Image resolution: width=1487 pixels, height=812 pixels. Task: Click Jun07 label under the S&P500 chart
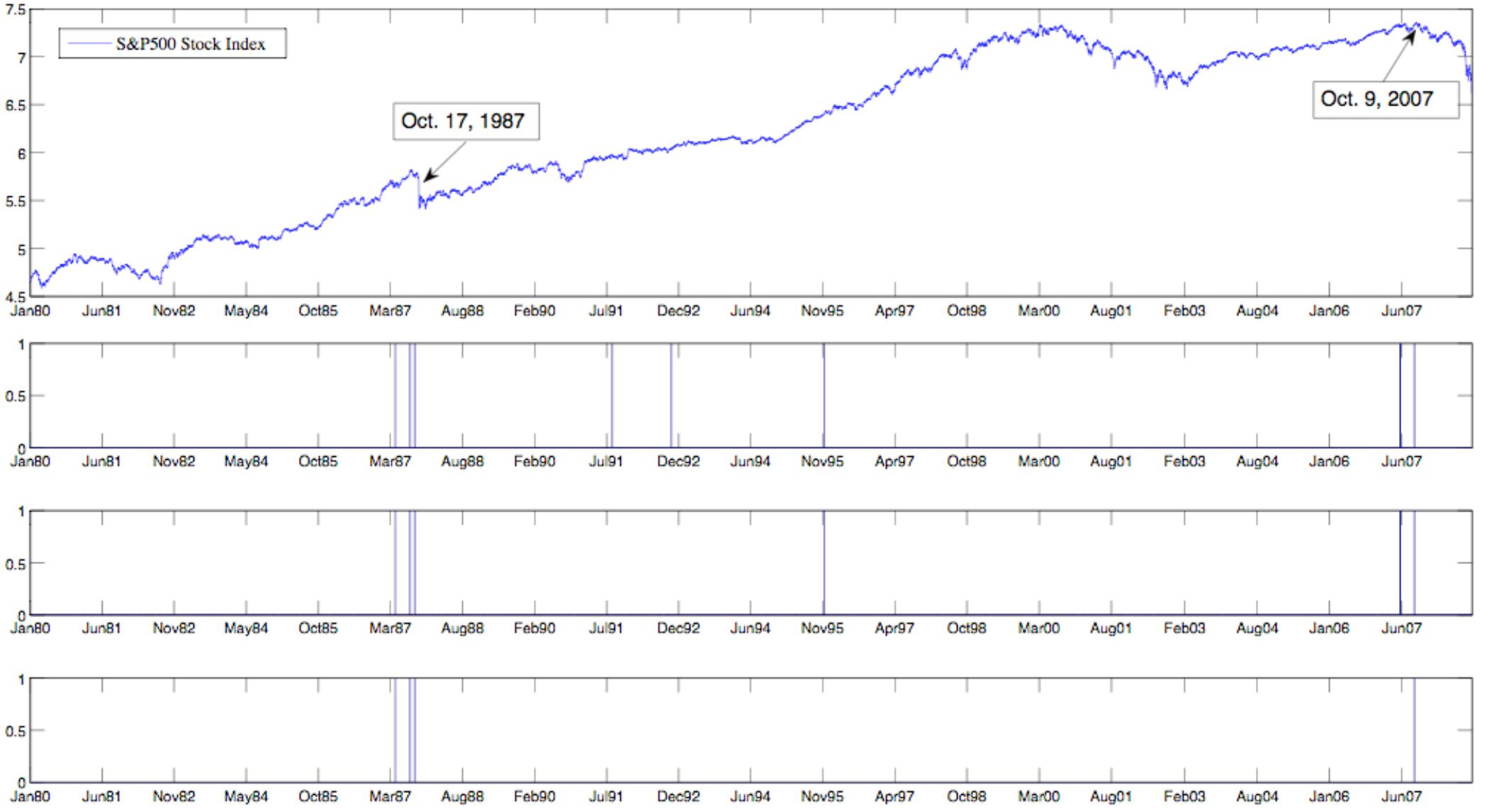pyautogui.click(x=1401, y=310)
